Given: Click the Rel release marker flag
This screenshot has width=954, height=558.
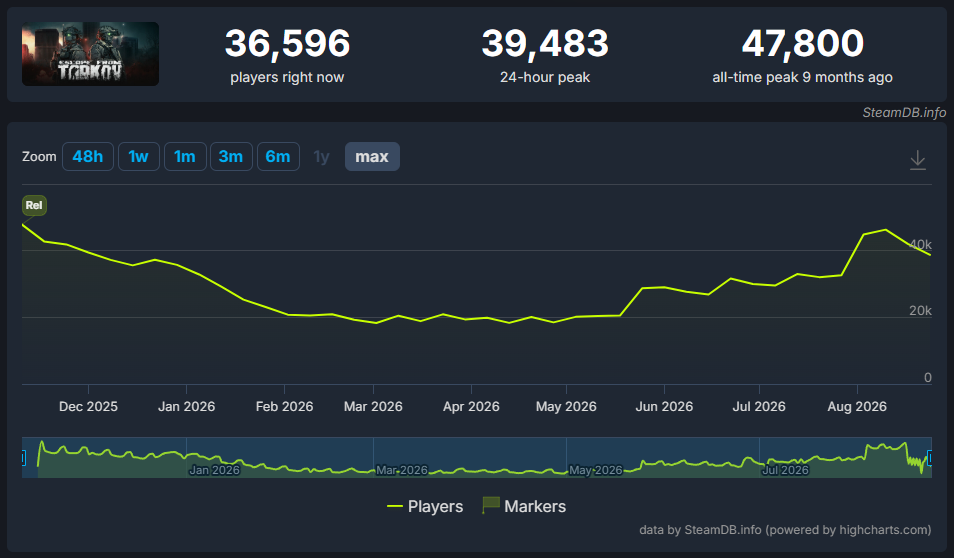Looking at the screenshot, I should point(34,205).
